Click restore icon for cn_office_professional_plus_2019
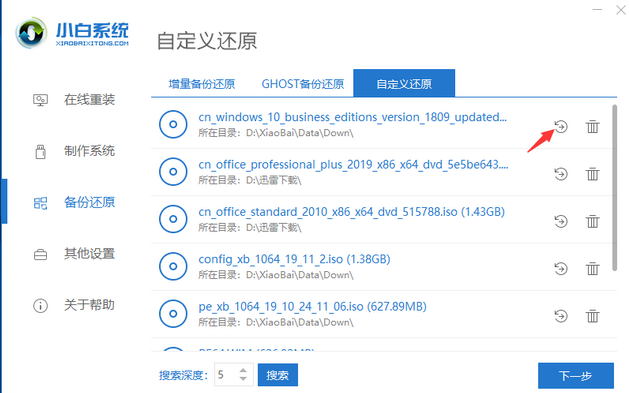 [561, 174]
